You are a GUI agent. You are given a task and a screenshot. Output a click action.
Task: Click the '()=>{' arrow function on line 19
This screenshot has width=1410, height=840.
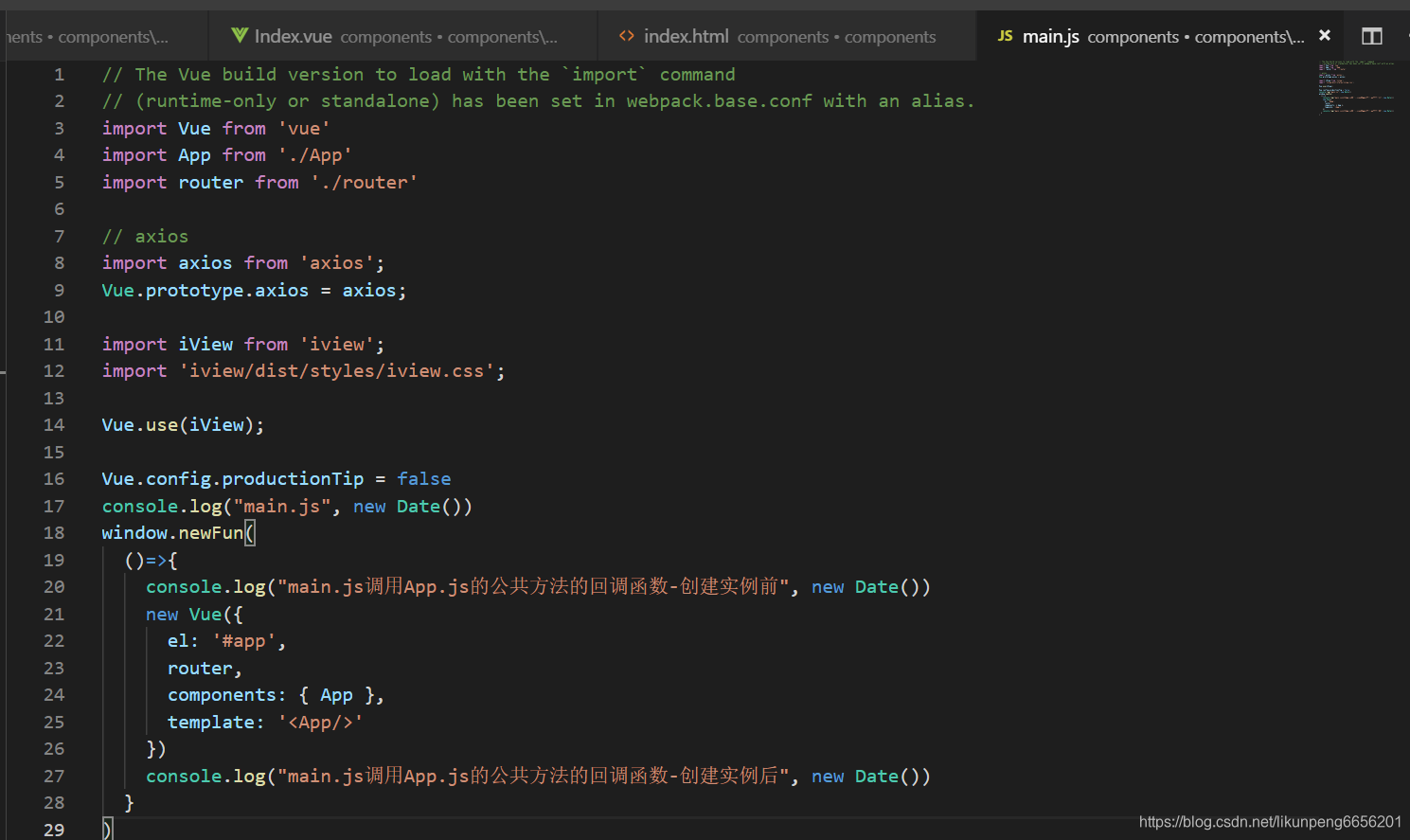[x=151, y=561]
